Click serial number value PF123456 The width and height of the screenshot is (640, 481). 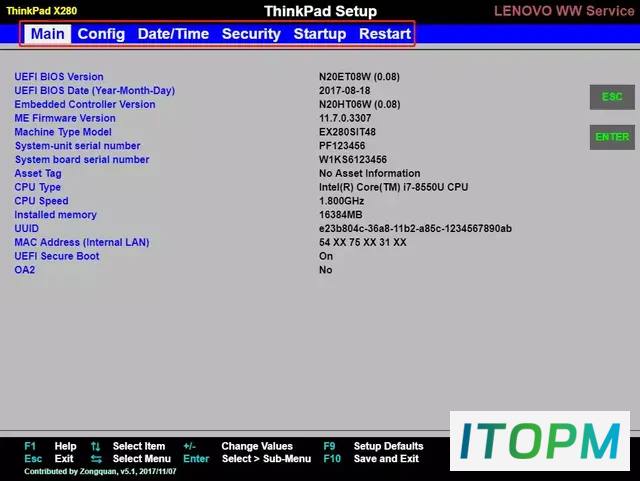click(x=342, y=146)
